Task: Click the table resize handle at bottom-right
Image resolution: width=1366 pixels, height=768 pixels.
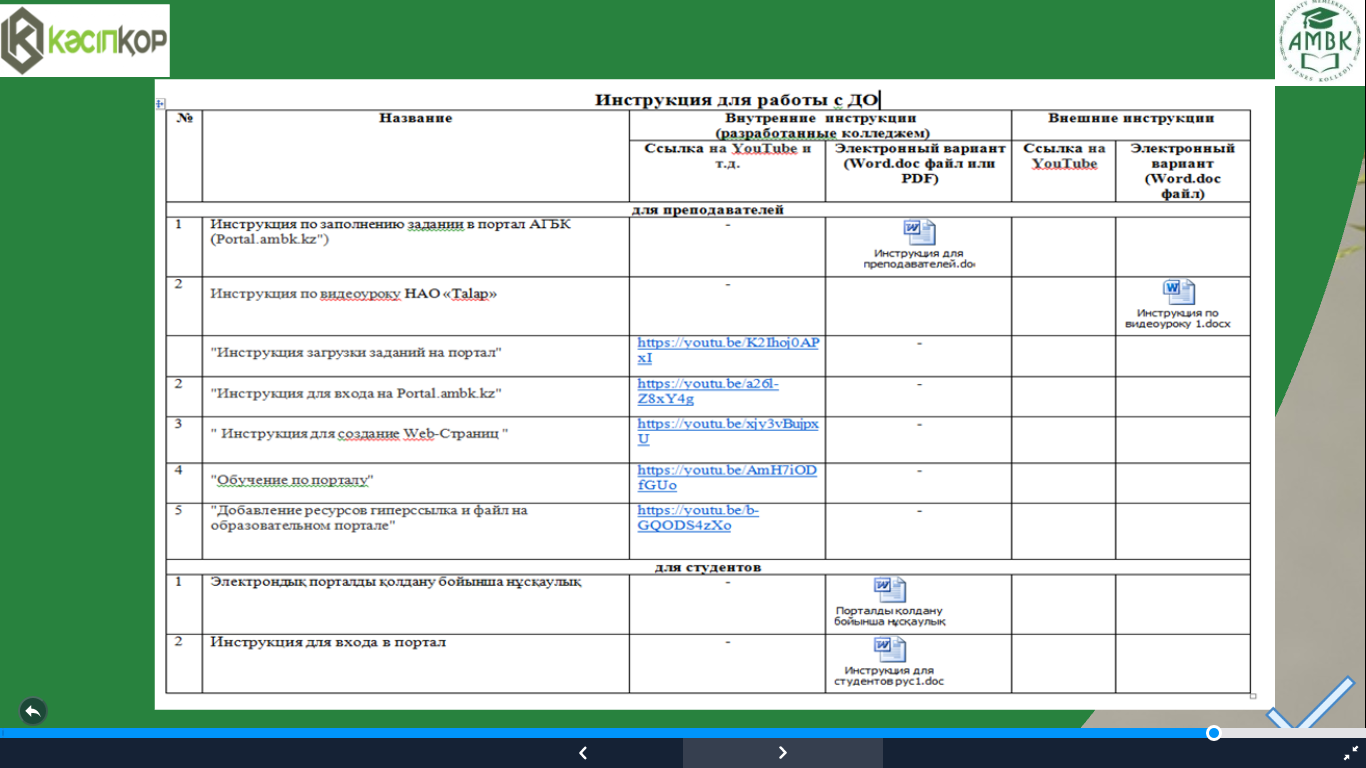Action: click(x=1253, y=696)
